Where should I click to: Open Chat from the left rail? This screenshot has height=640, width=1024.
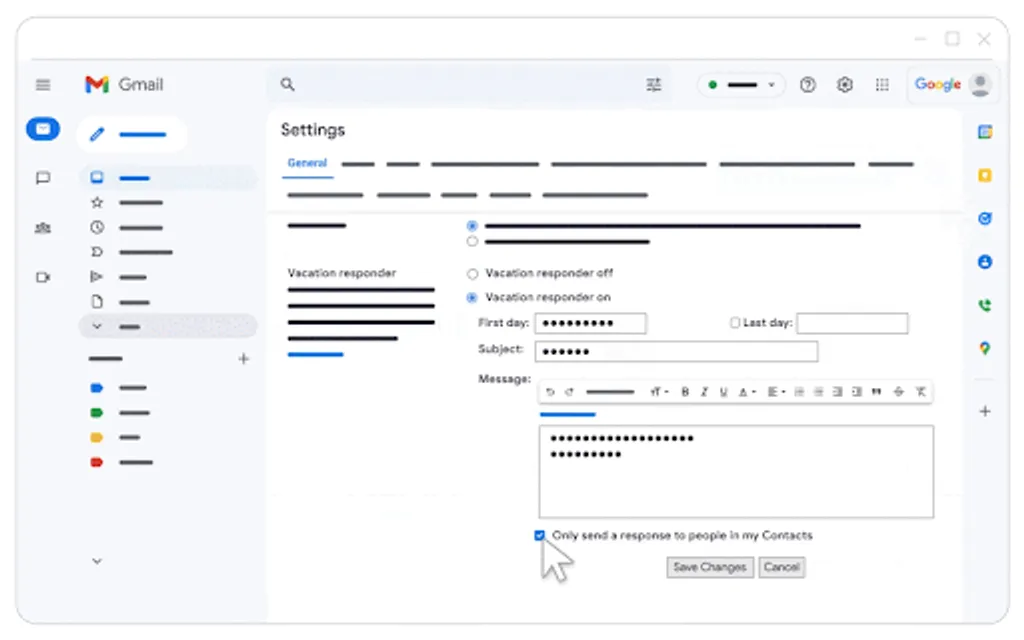pyautogui.click(x=43, y=178)
